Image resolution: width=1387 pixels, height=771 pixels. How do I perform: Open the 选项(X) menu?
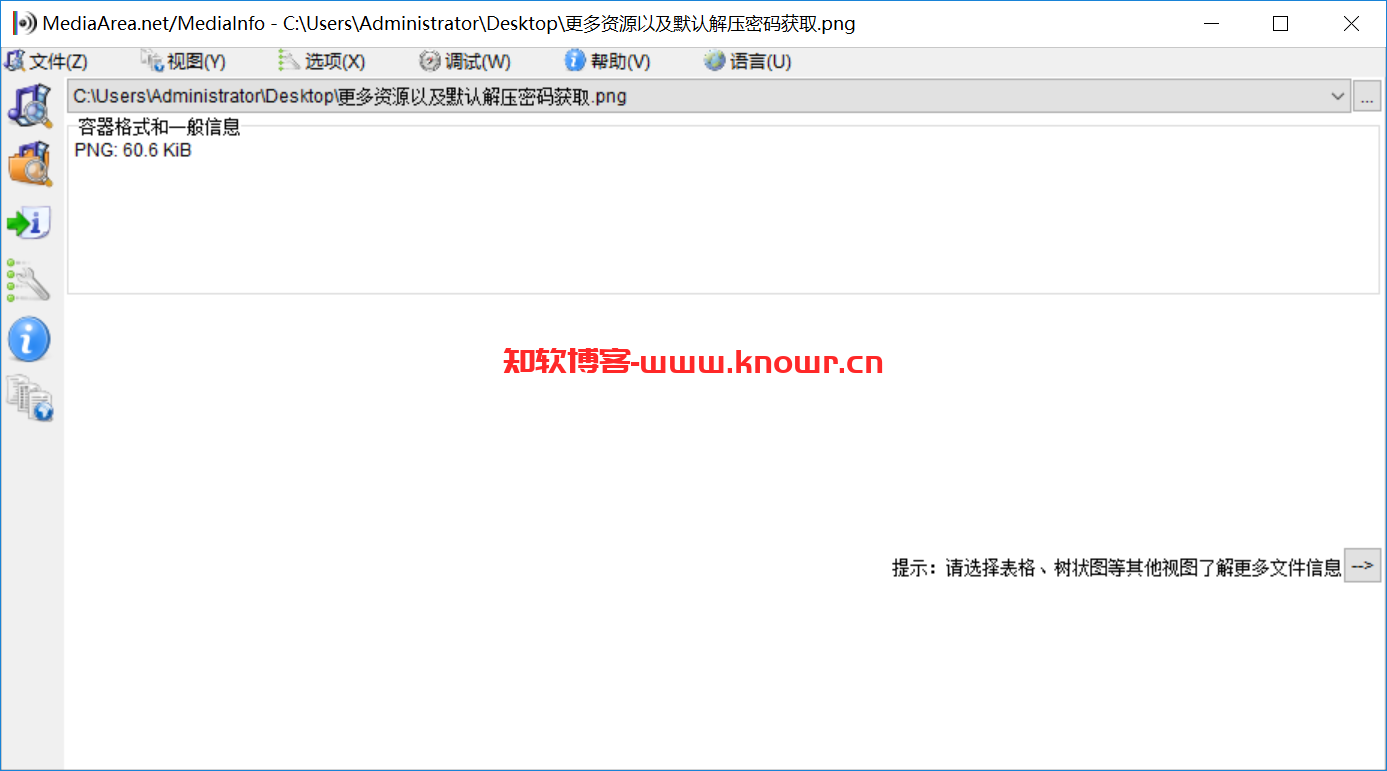tap(322, 62)
